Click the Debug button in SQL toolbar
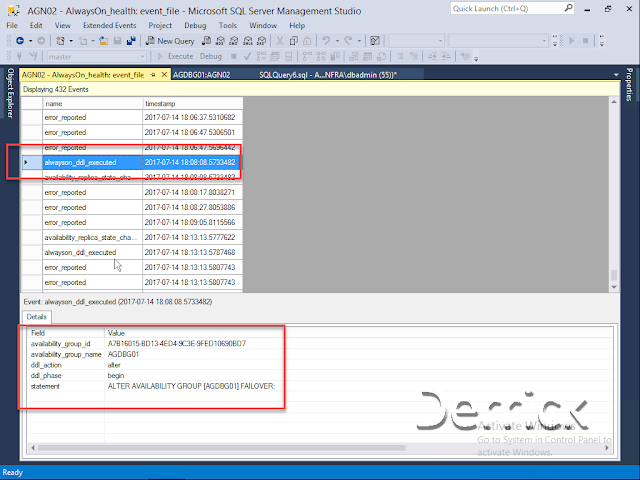This screenshot has height=480, width=640. [211, 56]
